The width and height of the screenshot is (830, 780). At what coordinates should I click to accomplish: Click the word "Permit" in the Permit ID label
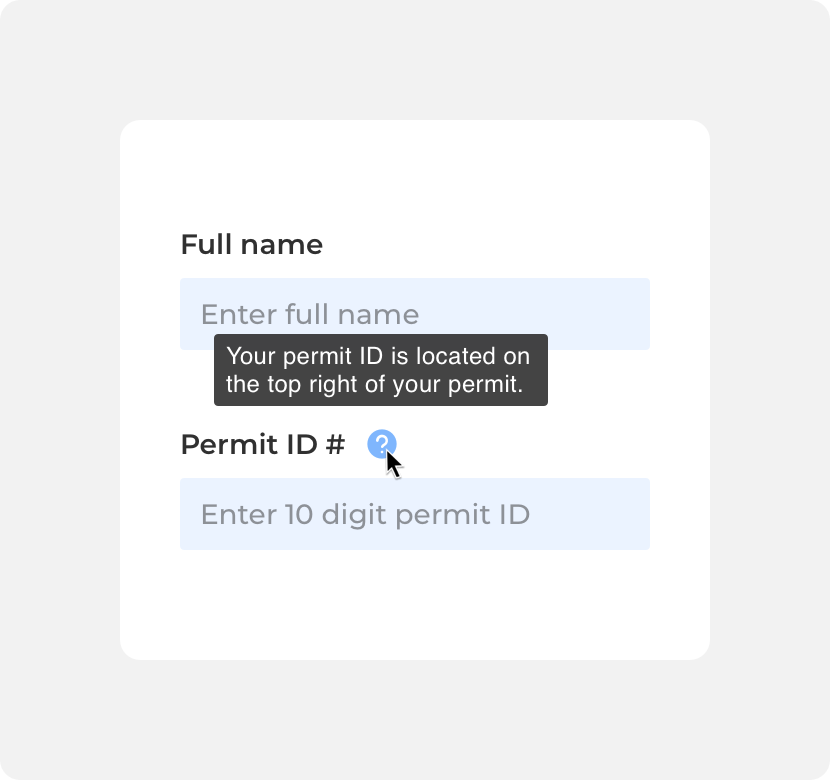230,445
